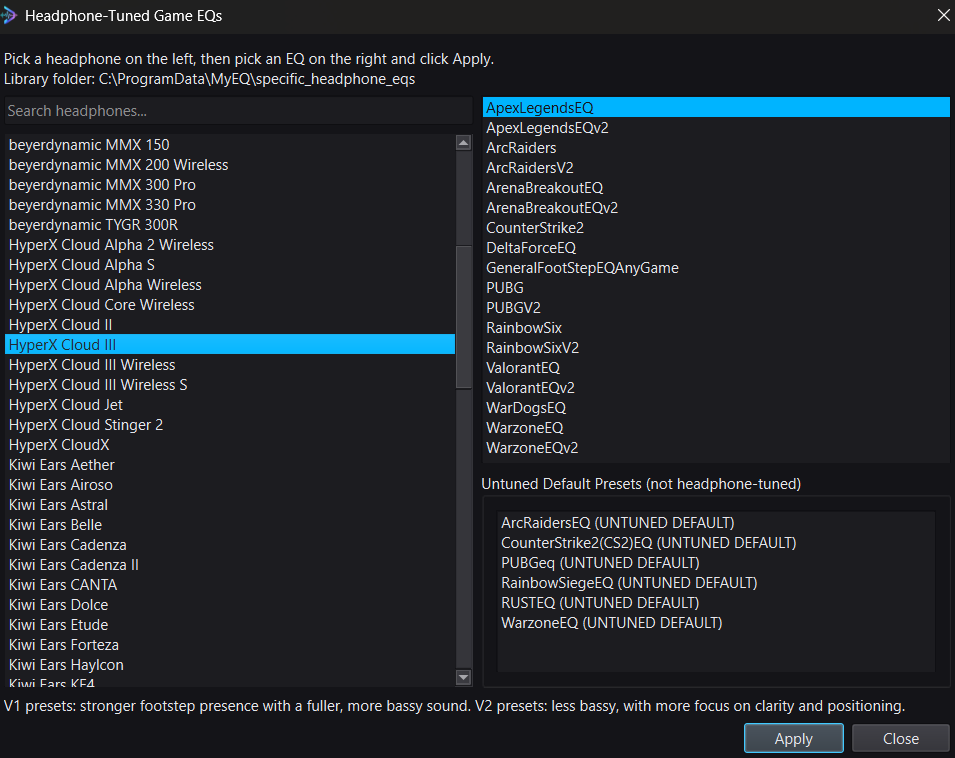
Task: Select tuned WarzoneEQ preset
Action: (x=716, y=428)
